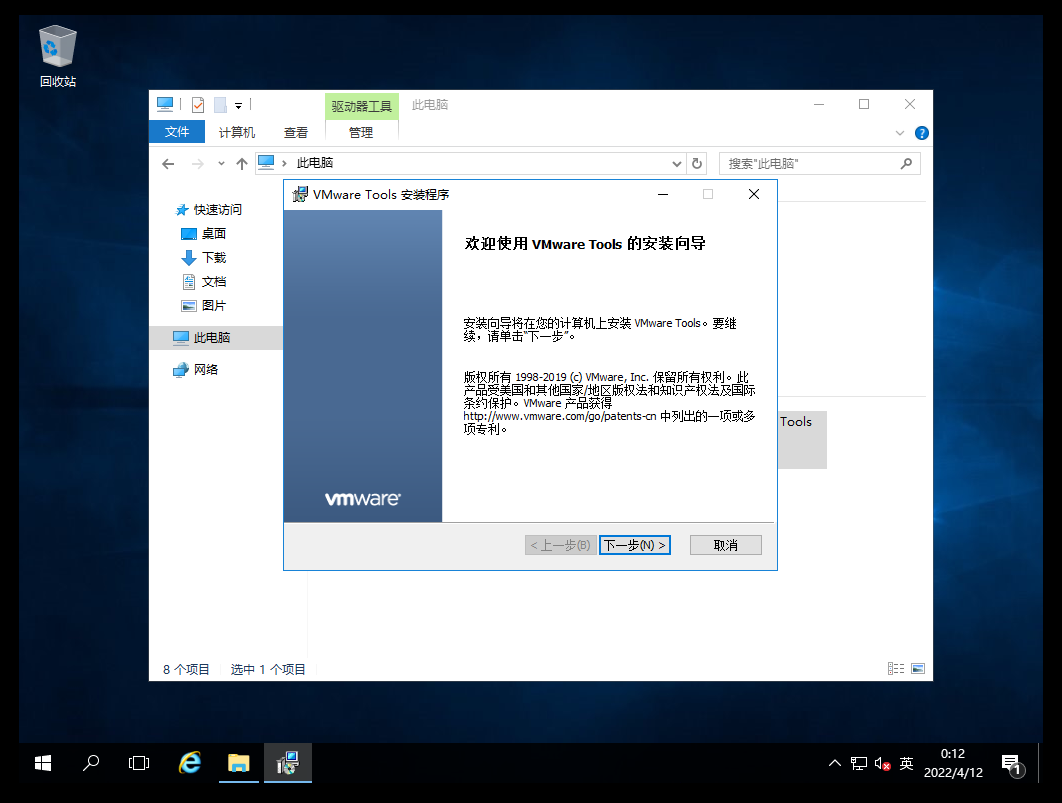The height and width of the screenshot is (803, 1062).
Task: Click the 下一步(N) button in installer
Action: coord(635,545)
